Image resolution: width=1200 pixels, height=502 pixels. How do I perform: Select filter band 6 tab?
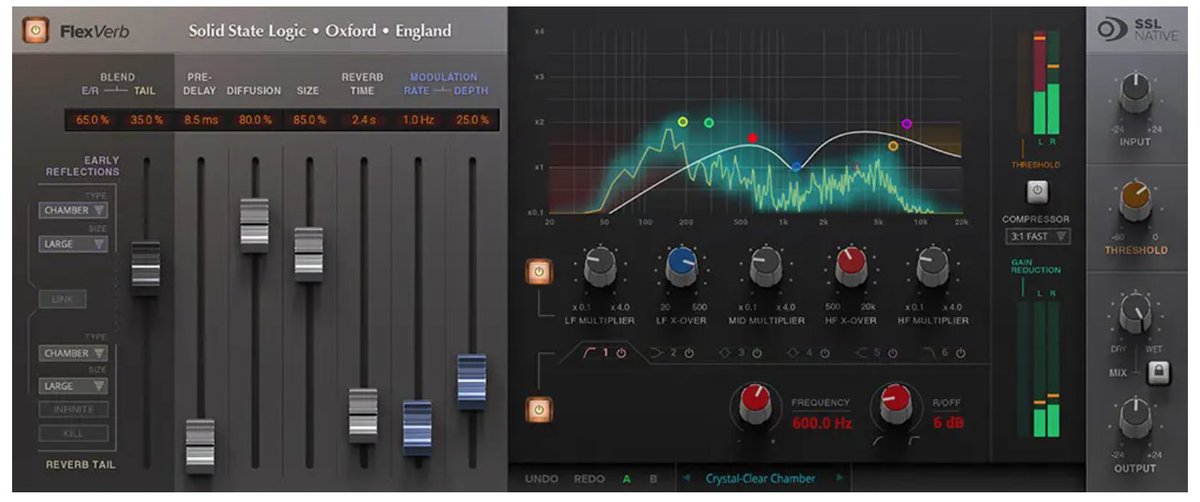(x=944, y=353)
